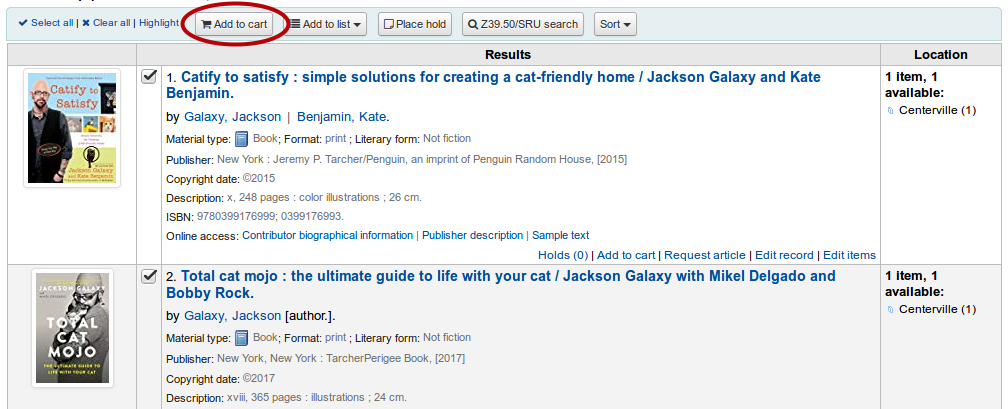Expand the Sort dropdown
The width and height of the screenshot is (1008, 409).
pos(615,24)
